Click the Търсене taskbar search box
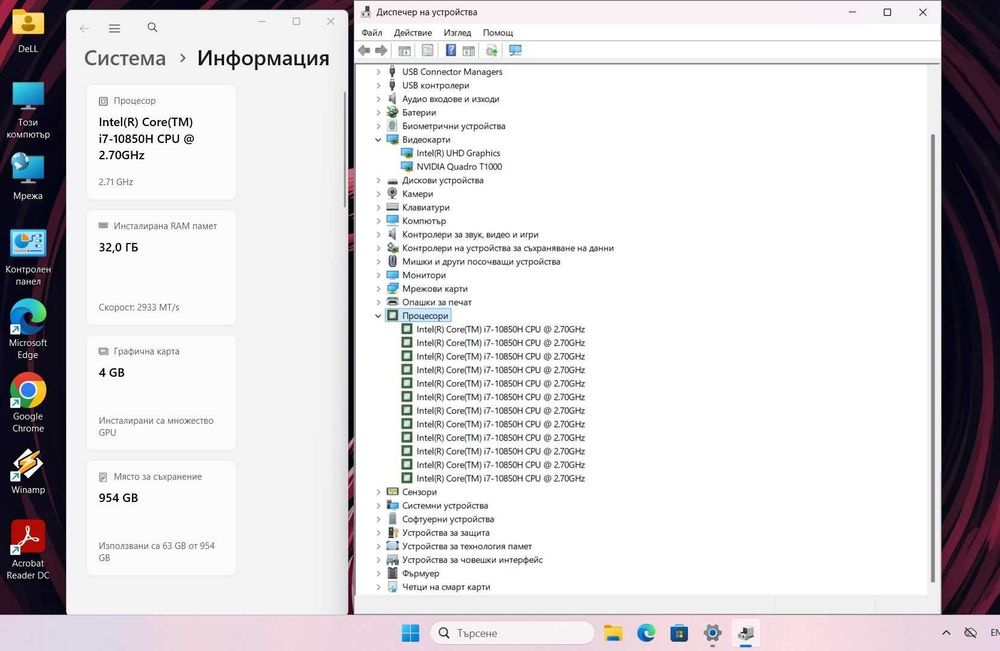1000x651 pixels. pyautogui.click(x=513, y=633)
